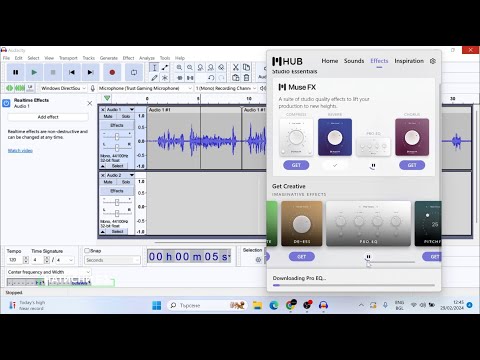480x360 pixels.
Task: Click the Copy icon in edit toolbar
Action: tap(246, 67)
